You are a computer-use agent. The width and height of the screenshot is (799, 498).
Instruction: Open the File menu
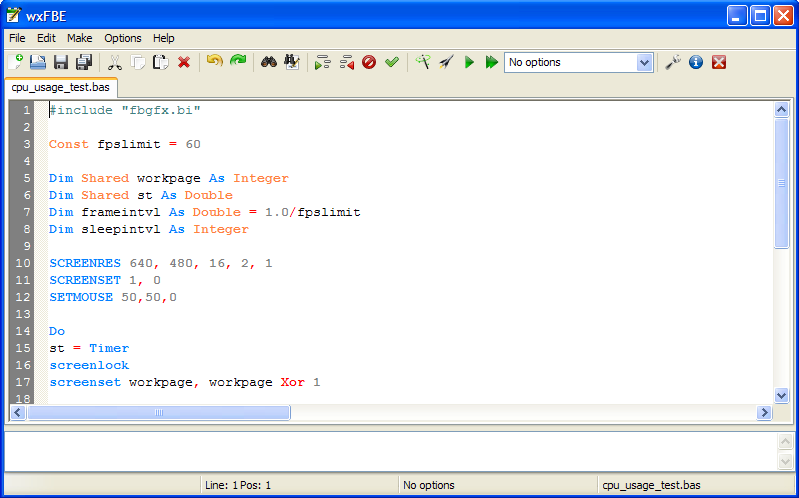click(x=18, y=38)
